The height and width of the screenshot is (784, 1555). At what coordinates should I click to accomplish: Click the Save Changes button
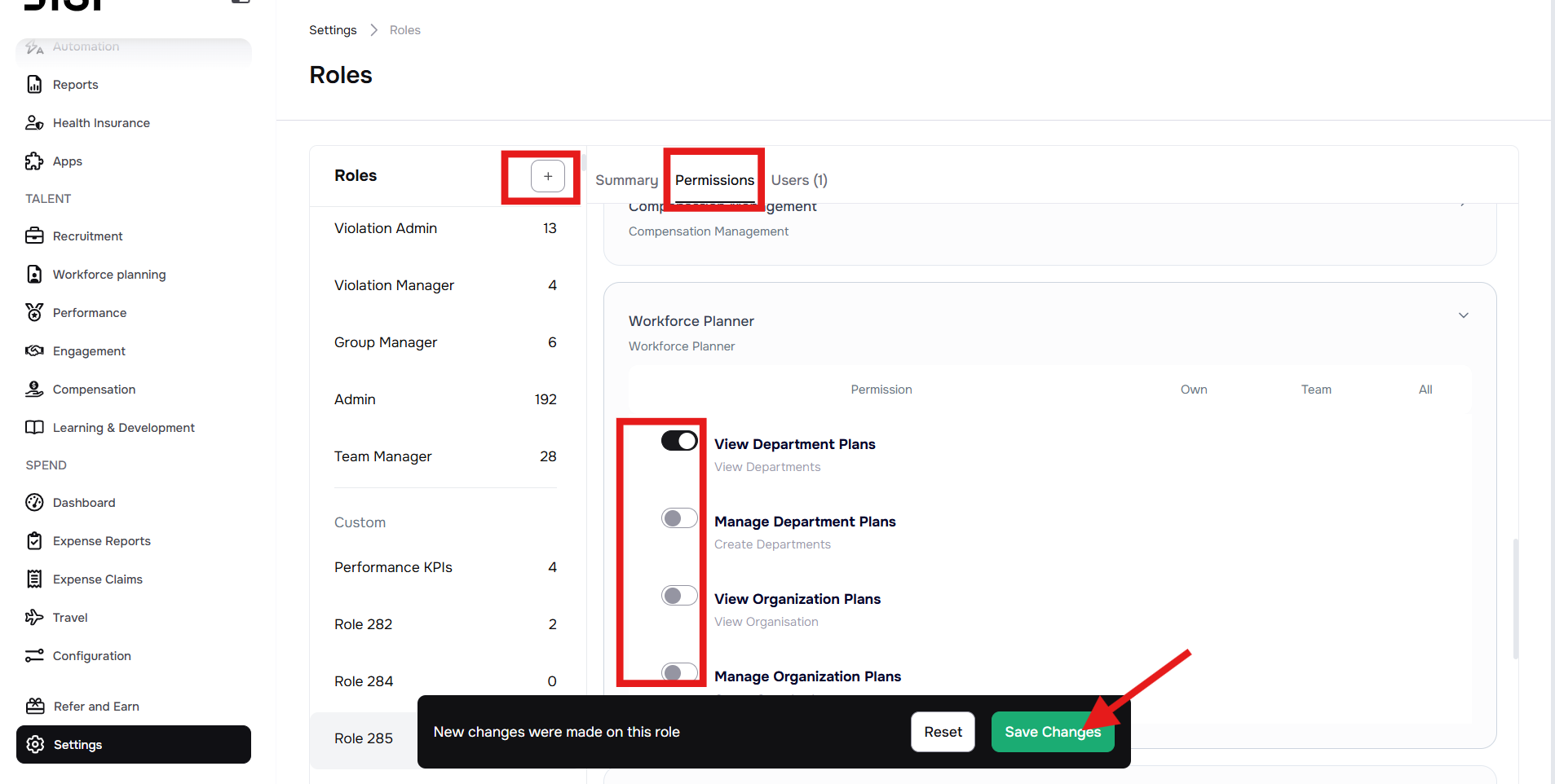point(1052,732)
